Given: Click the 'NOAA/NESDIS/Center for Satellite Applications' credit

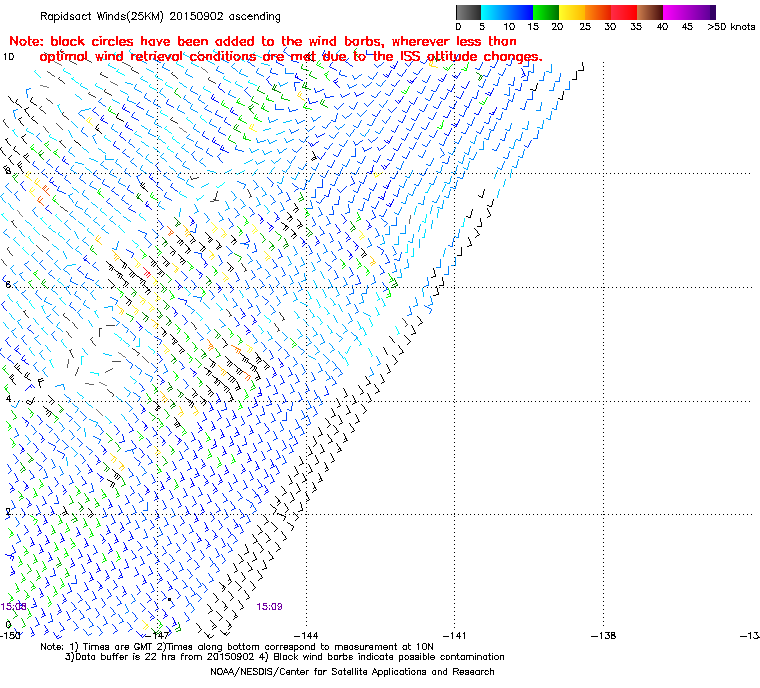Looking at the screenshot, I should 352,672.
